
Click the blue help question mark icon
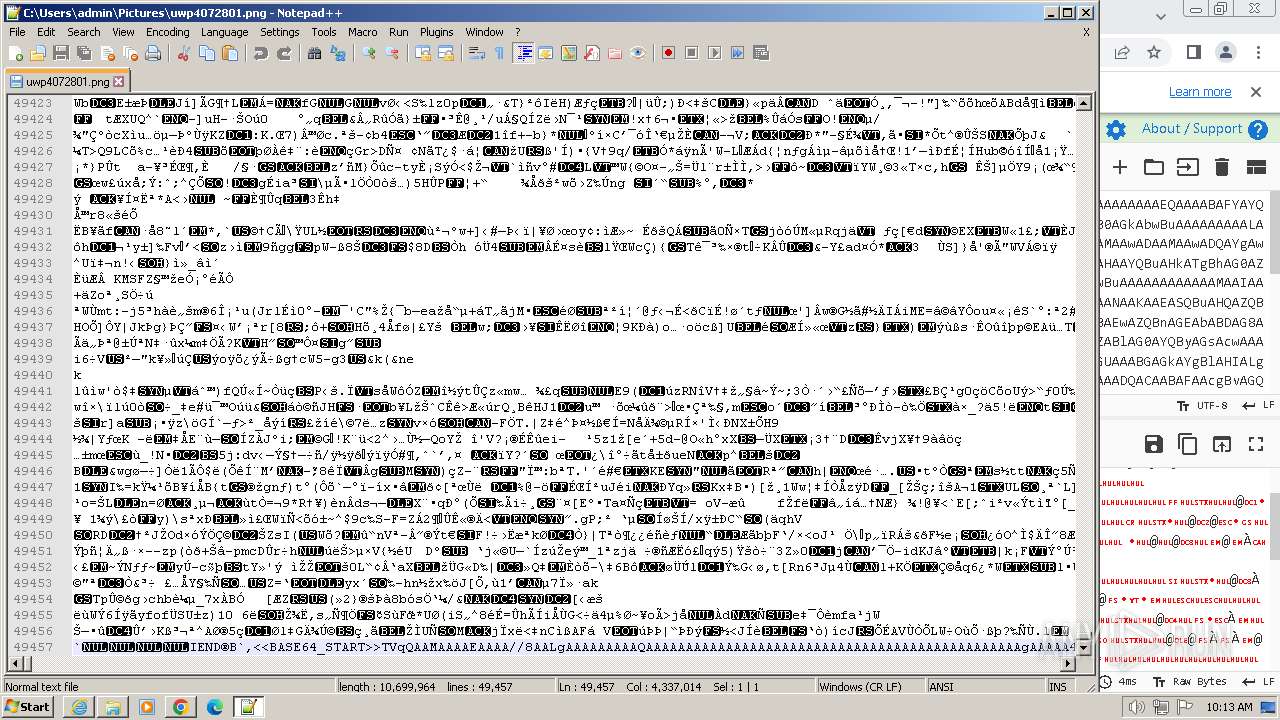pyautogui.click(x=1258, y=129)
